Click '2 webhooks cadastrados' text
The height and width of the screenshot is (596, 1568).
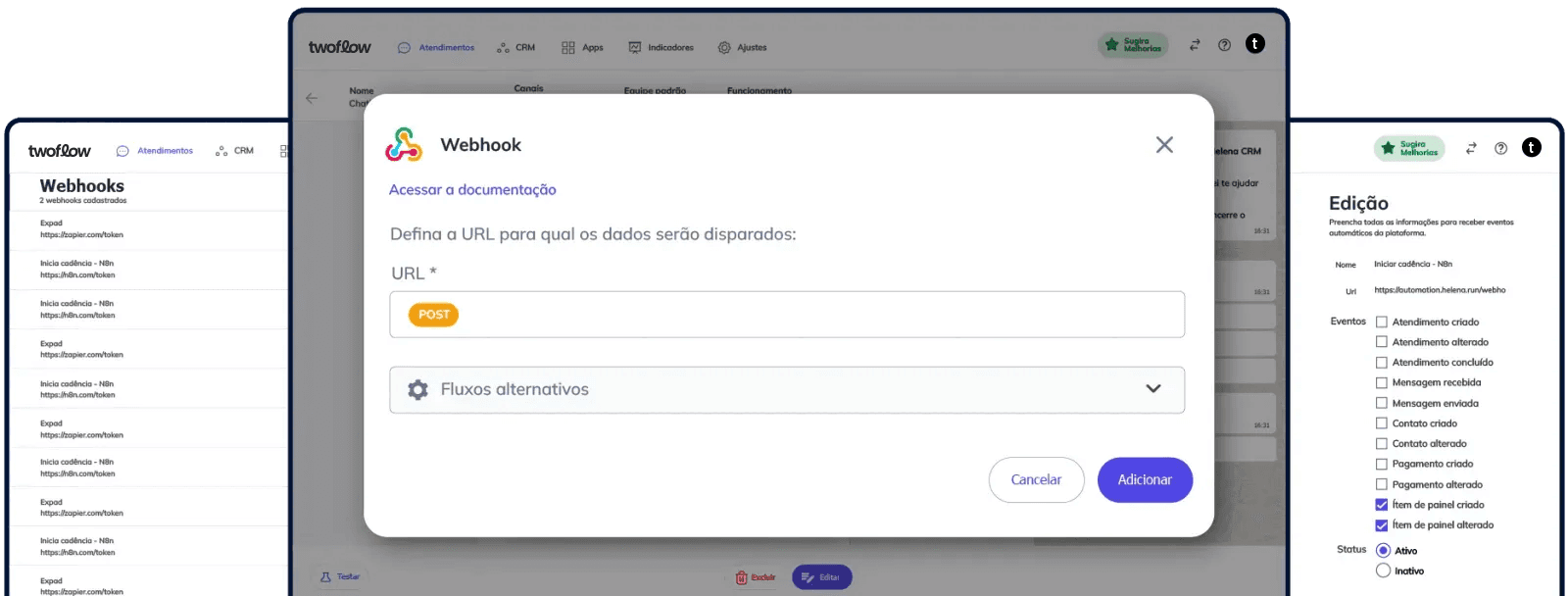pos(83,201)
